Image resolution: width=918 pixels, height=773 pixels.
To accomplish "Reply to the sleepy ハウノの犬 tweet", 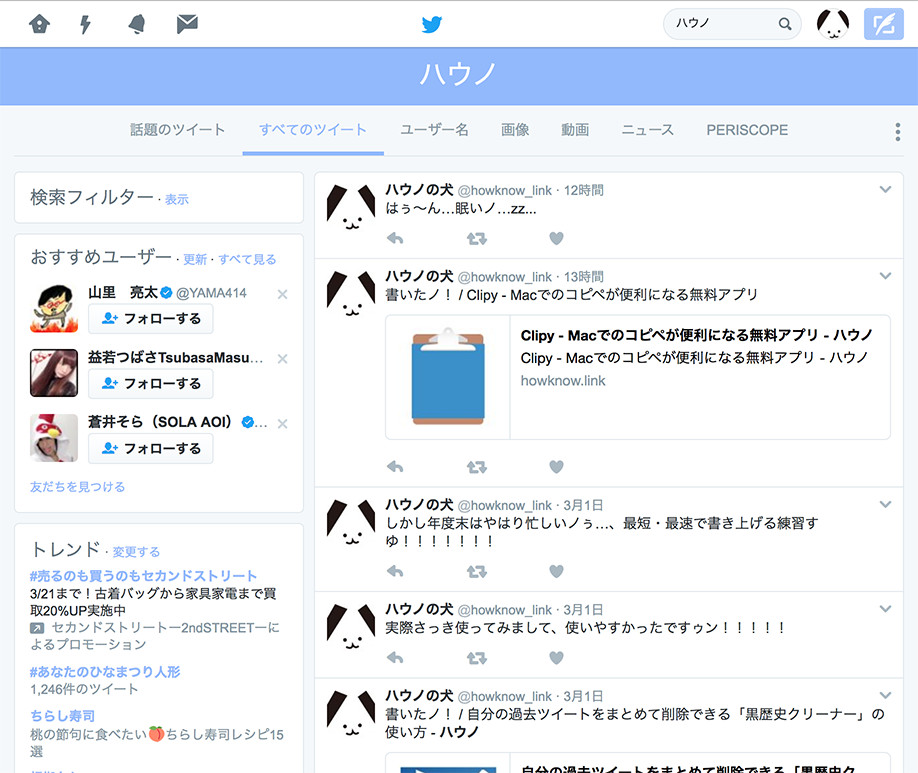I will click(395, 239).
